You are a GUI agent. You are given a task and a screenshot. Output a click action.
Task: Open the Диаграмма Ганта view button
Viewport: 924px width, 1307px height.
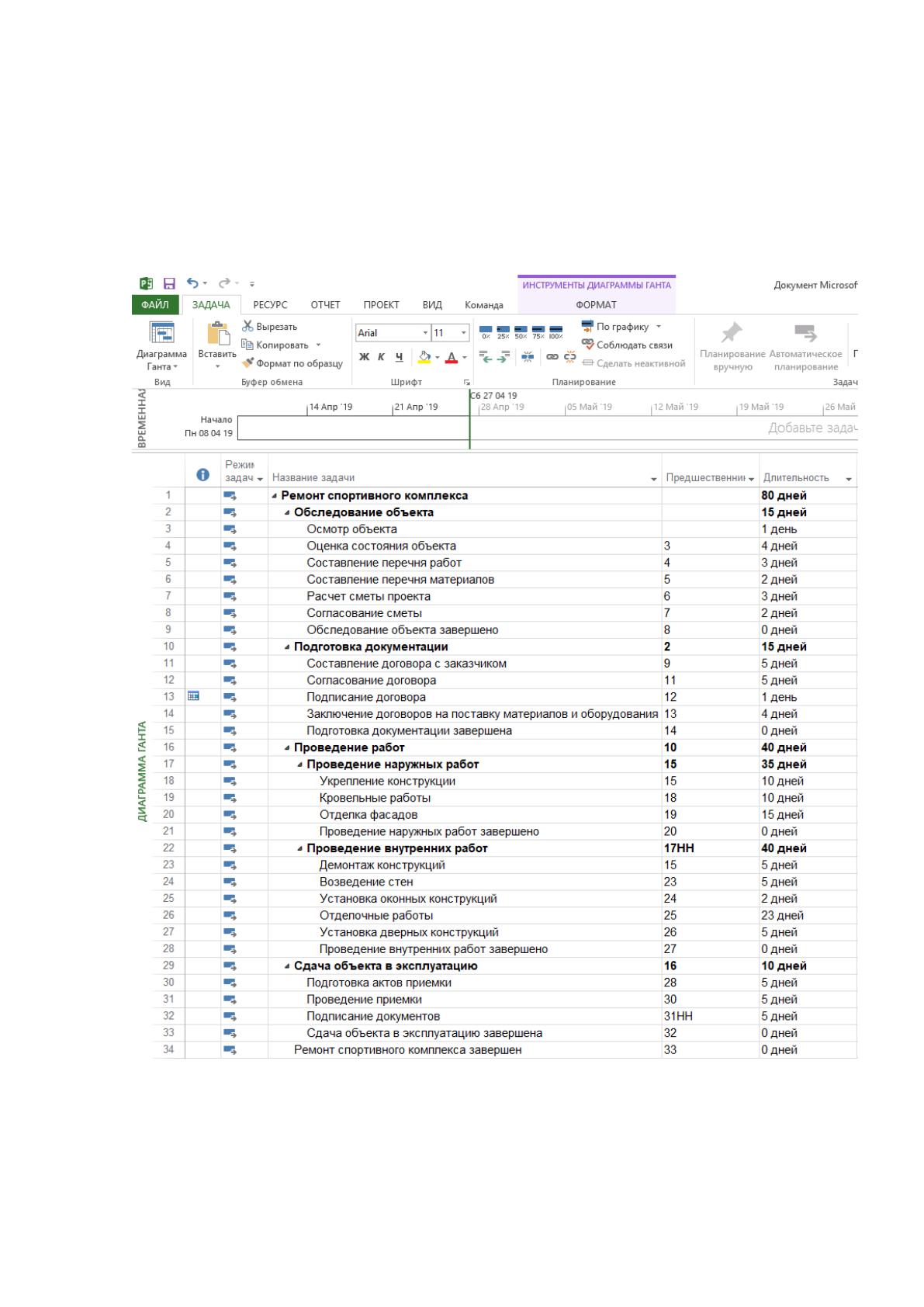pos(161,346)
